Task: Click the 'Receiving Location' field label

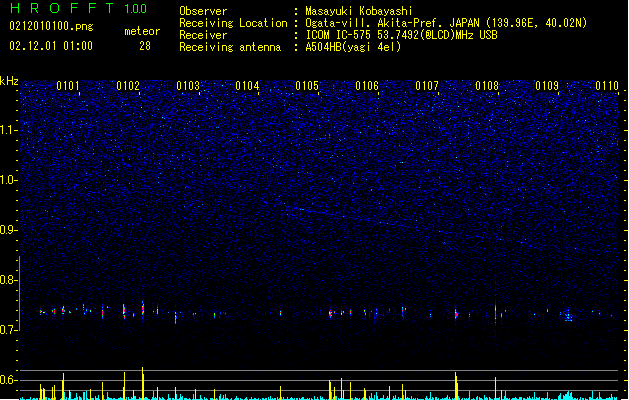Action: pyautogui.click(x=233, y=23)
